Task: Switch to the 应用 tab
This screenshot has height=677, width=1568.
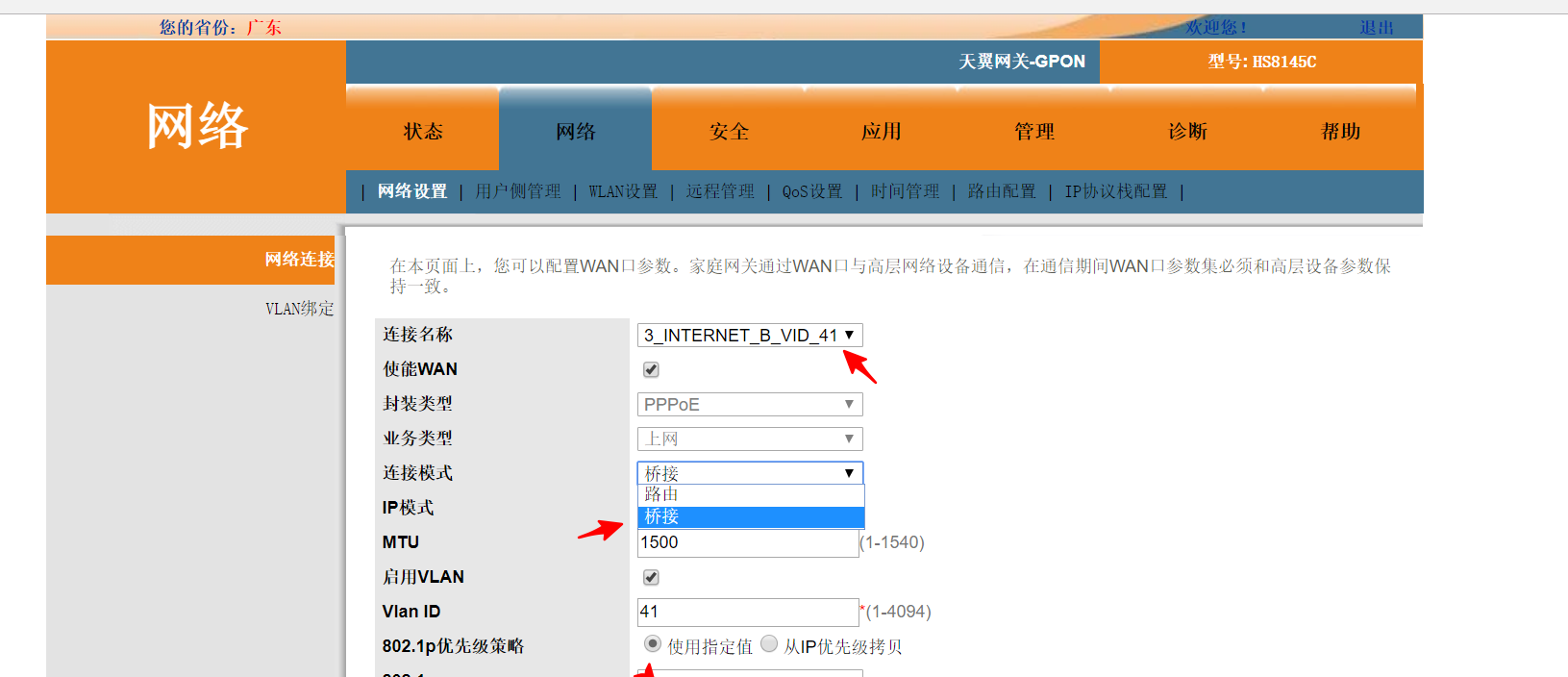Action: point(882,132)
